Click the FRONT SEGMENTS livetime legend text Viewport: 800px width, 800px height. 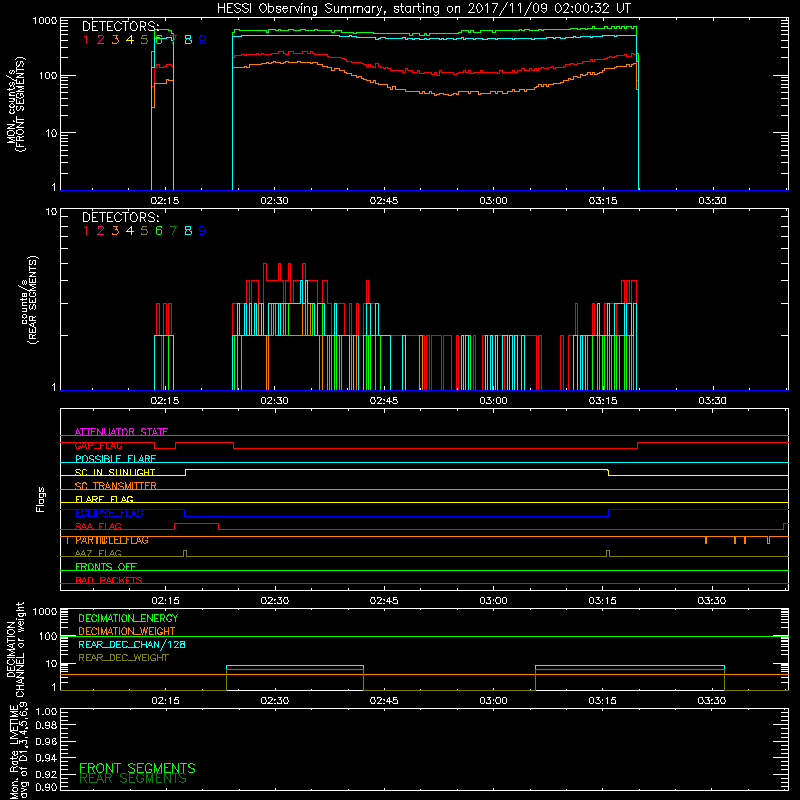(137, 768)
